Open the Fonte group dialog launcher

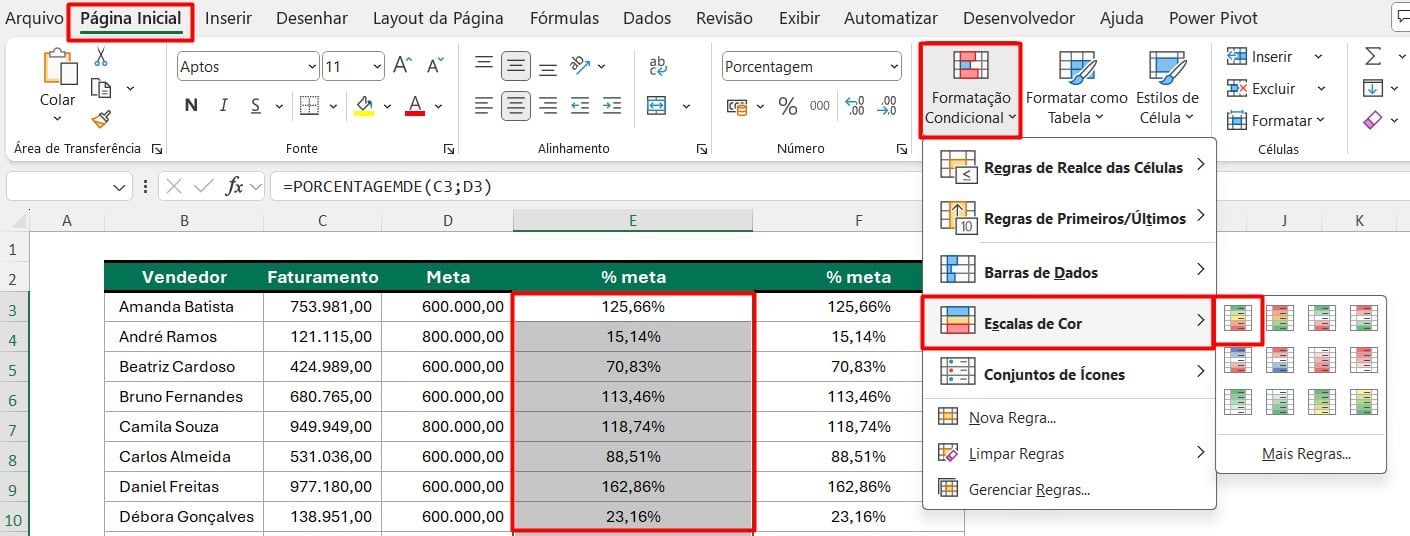click(x=448, y=149)
